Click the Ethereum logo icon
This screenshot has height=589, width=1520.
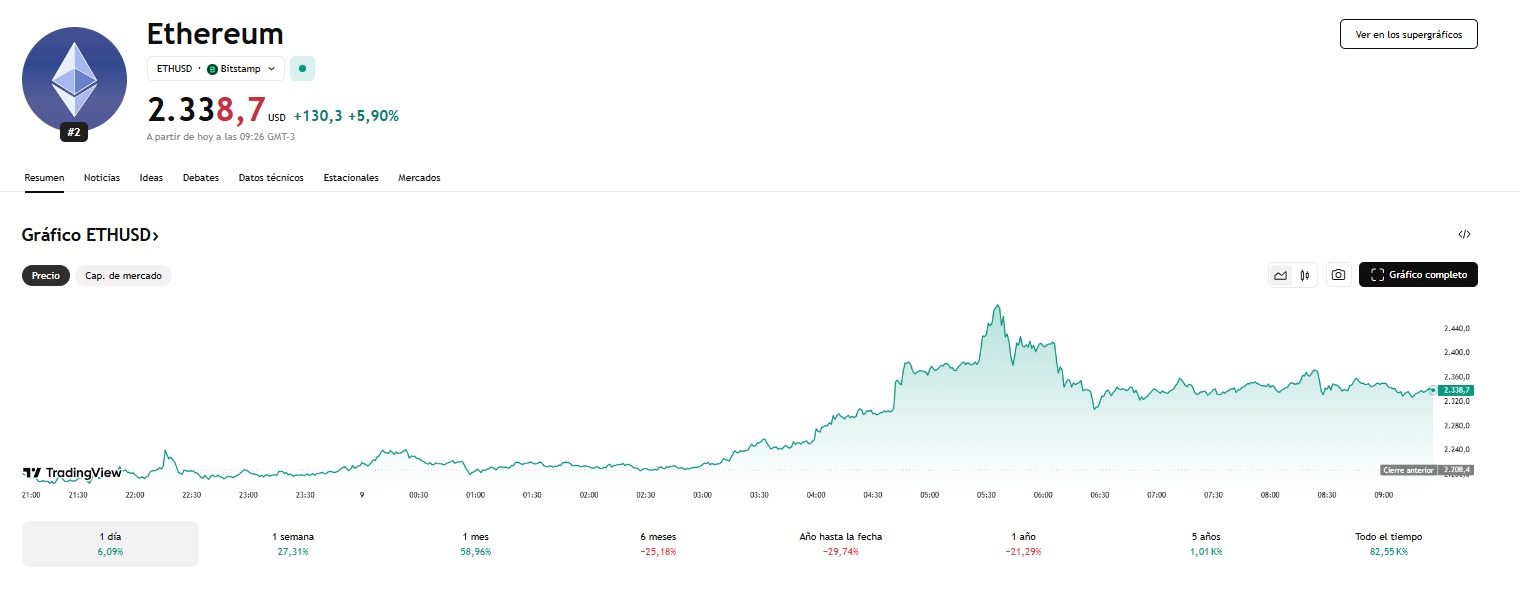click(x=74, y=78)
